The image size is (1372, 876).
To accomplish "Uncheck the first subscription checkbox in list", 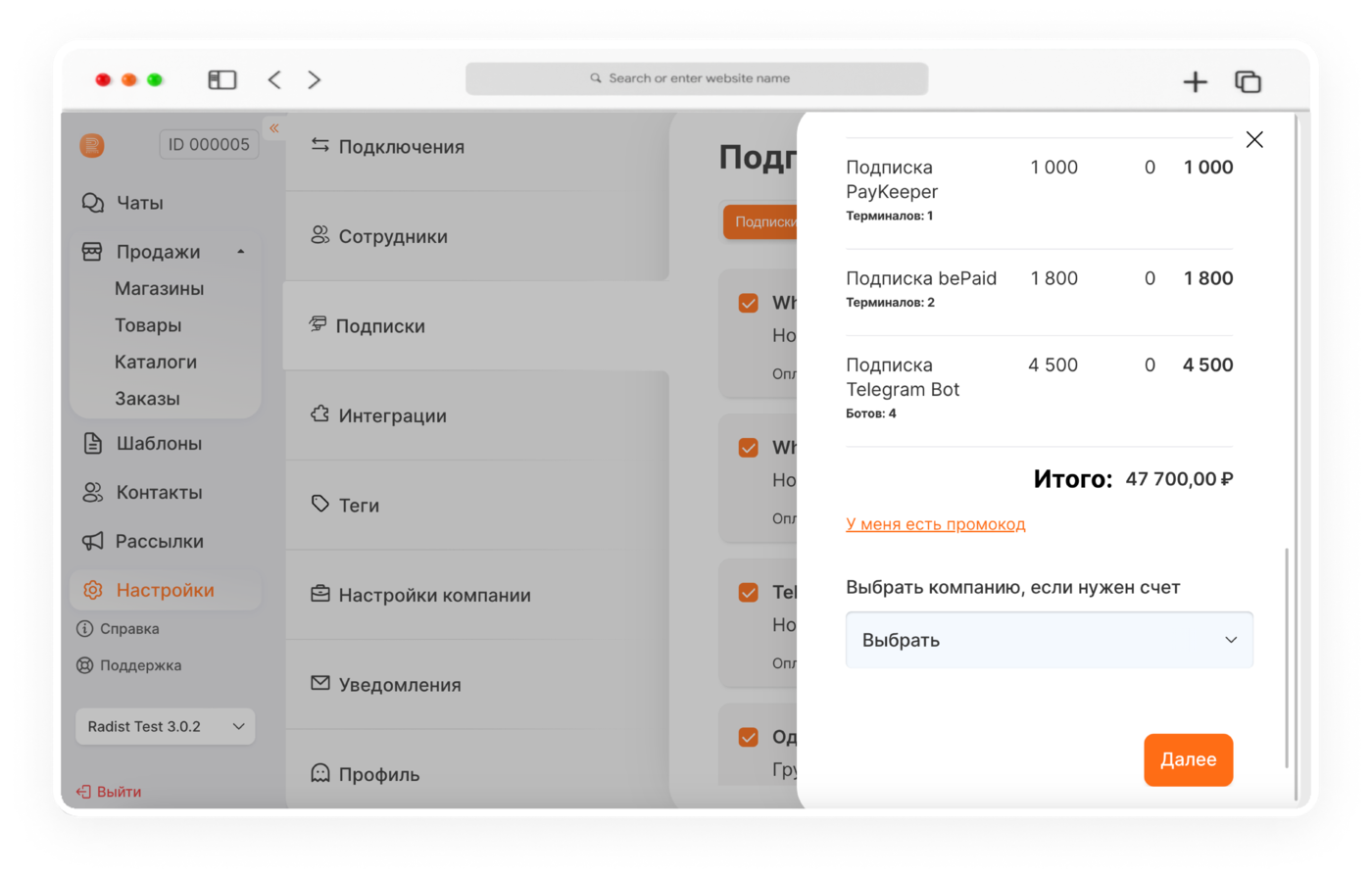I will pyautogui.click(x=749, y=303).
